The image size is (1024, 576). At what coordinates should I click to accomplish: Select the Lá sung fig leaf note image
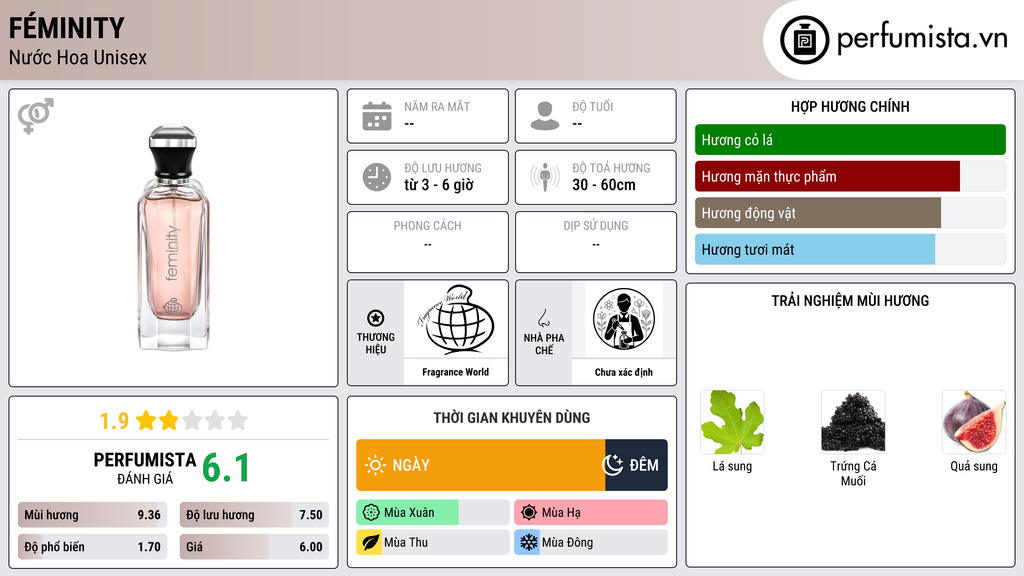pyautogui.click(x=732, y=422)
